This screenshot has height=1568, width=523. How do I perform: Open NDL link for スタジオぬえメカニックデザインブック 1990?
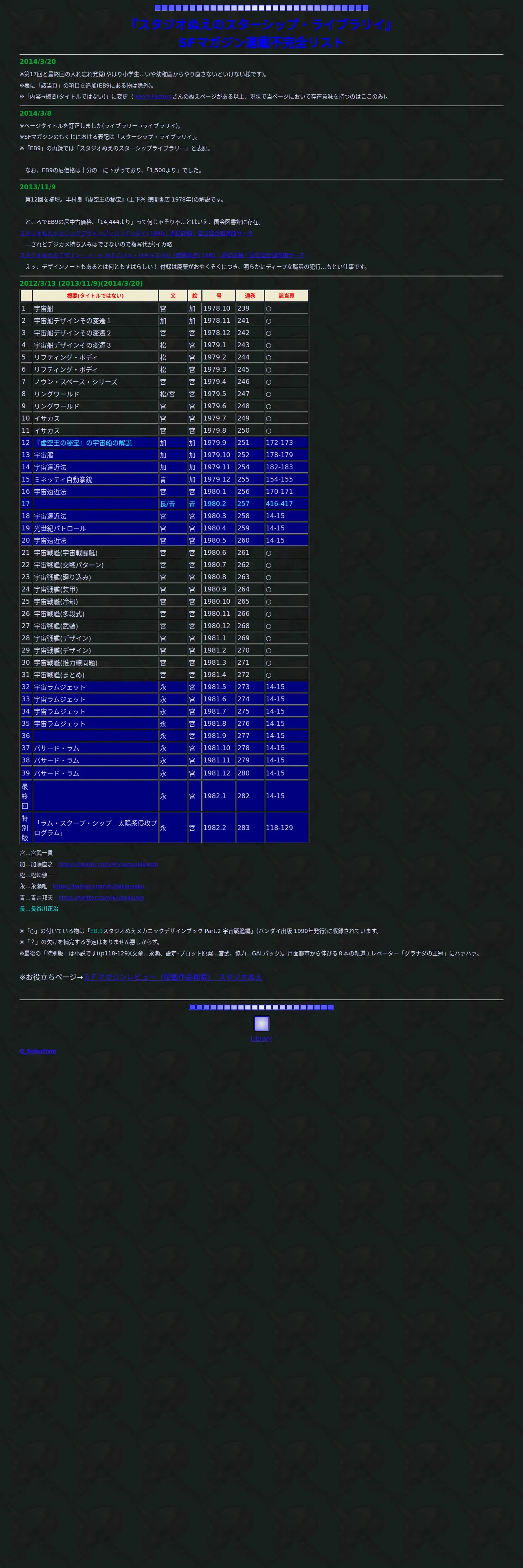[136, 233]
